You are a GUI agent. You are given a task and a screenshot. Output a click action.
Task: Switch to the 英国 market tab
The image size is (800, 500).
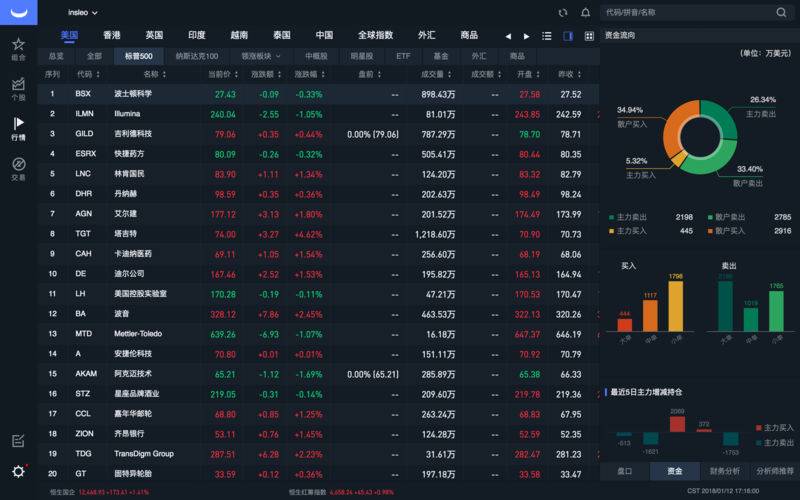[154, 35]
